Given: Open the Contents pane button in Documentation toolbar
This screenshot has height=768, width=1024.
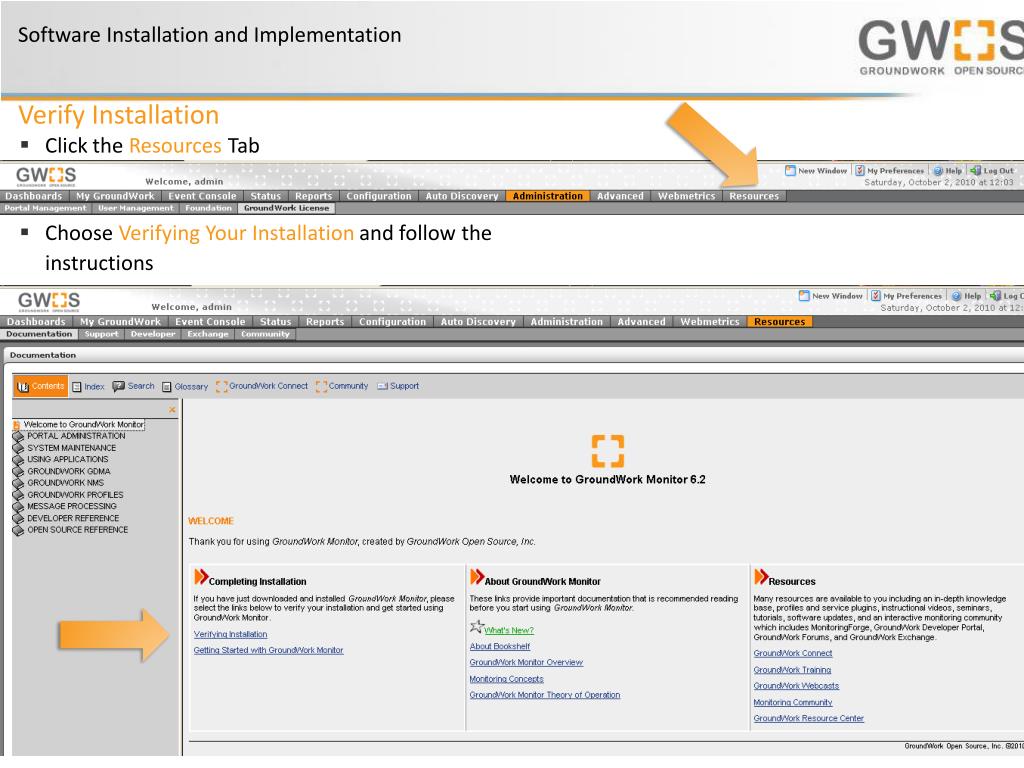Looking at the screenshot, I should (x=40, y=387).
